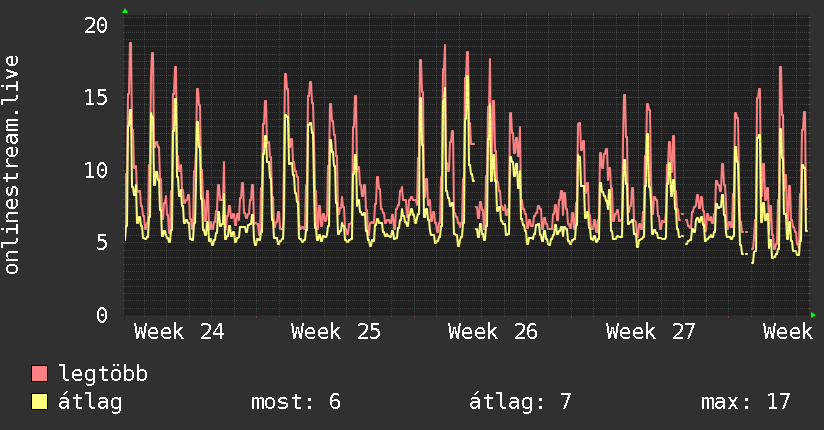This screenshot has height=430, width=824.
Task: Click the yellow átlag legend swatch
Action: (x=39, y=402)
